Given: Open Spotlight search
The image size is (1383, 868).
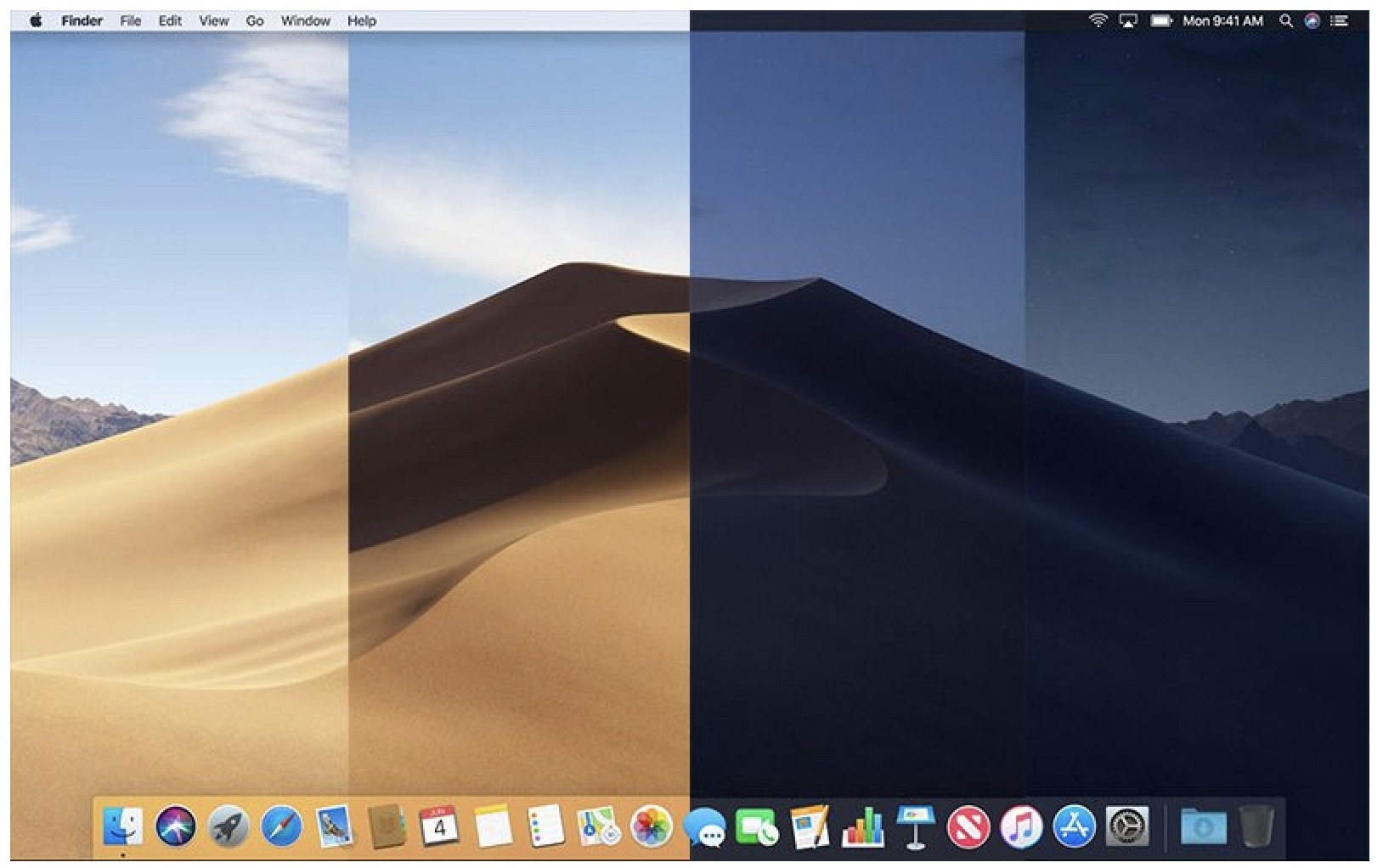Looking at the screenshot, I should 1285,20.
